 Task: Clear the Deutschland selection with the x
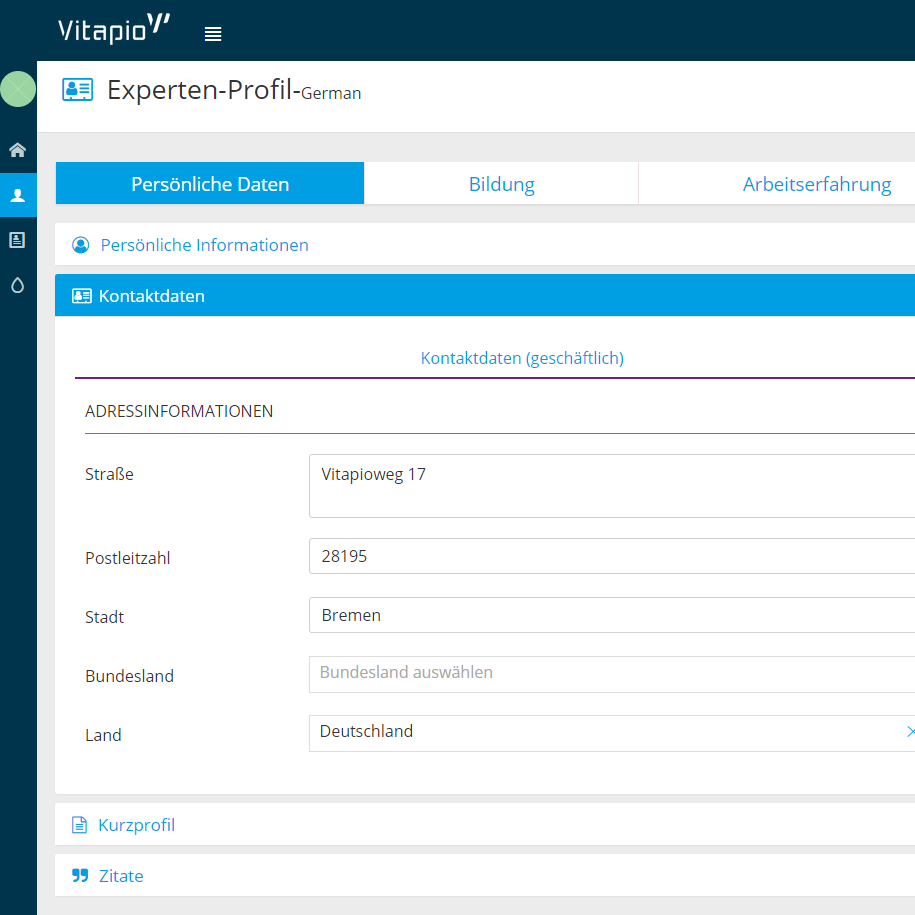point(910,732)
